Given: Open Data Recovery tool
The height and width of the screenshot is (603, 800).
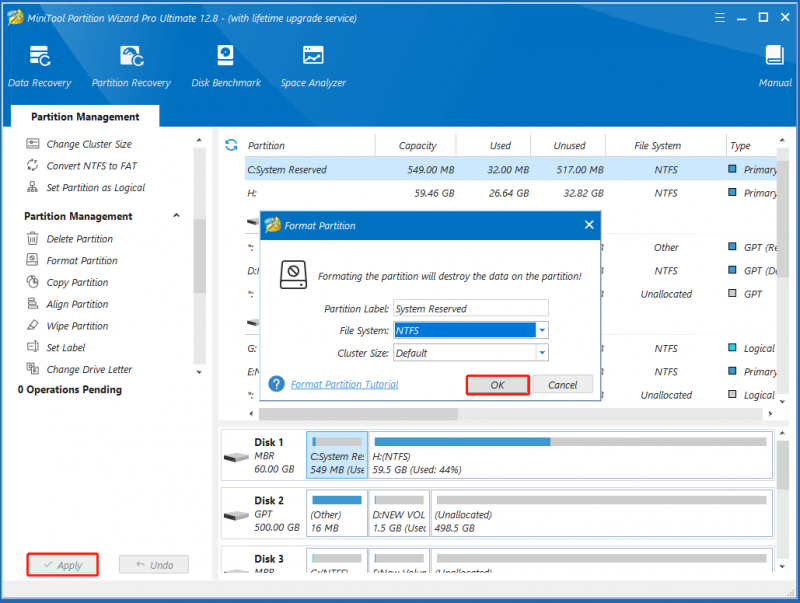Looking at the screenshot, I should pyautogui.click(x=39, y=66).
